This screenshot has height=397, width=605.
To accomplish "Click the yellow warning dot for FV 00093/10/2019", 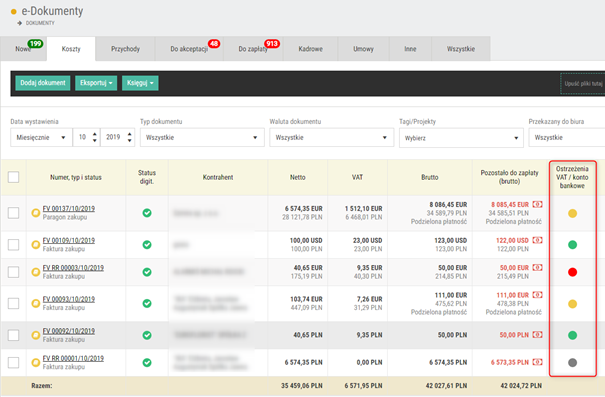I will pyautogui.click(x=573, y=304).
